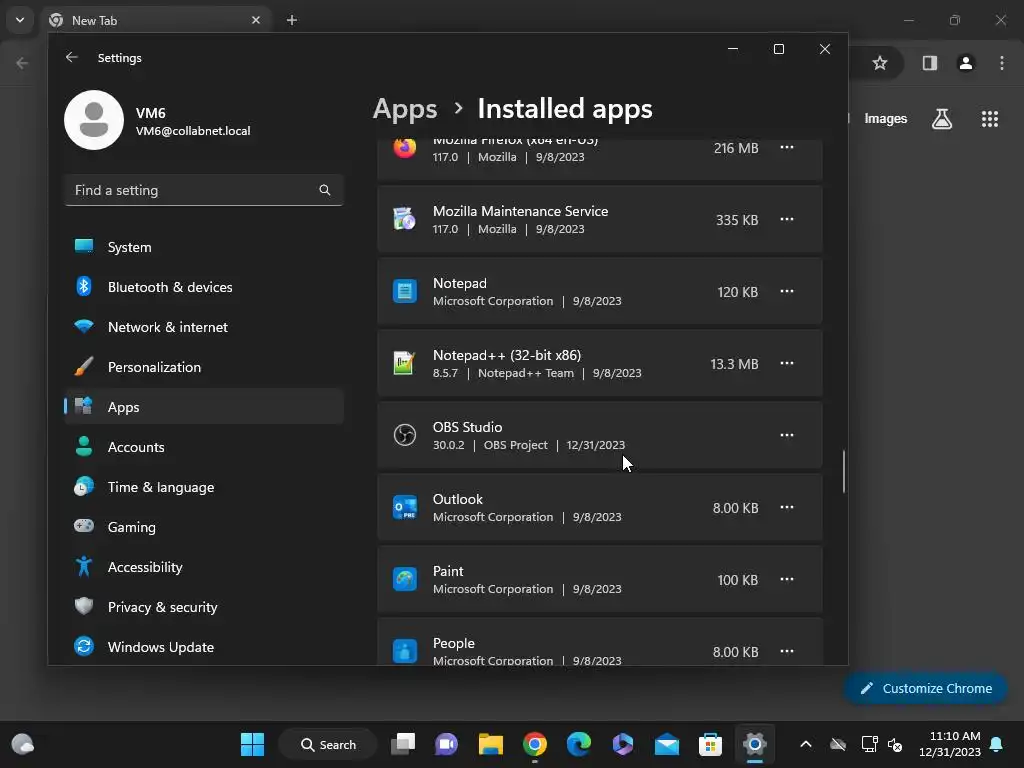Go to Gaming settings
The height and width of the screenshot is (768, 1024).
(x=204, y=527)
